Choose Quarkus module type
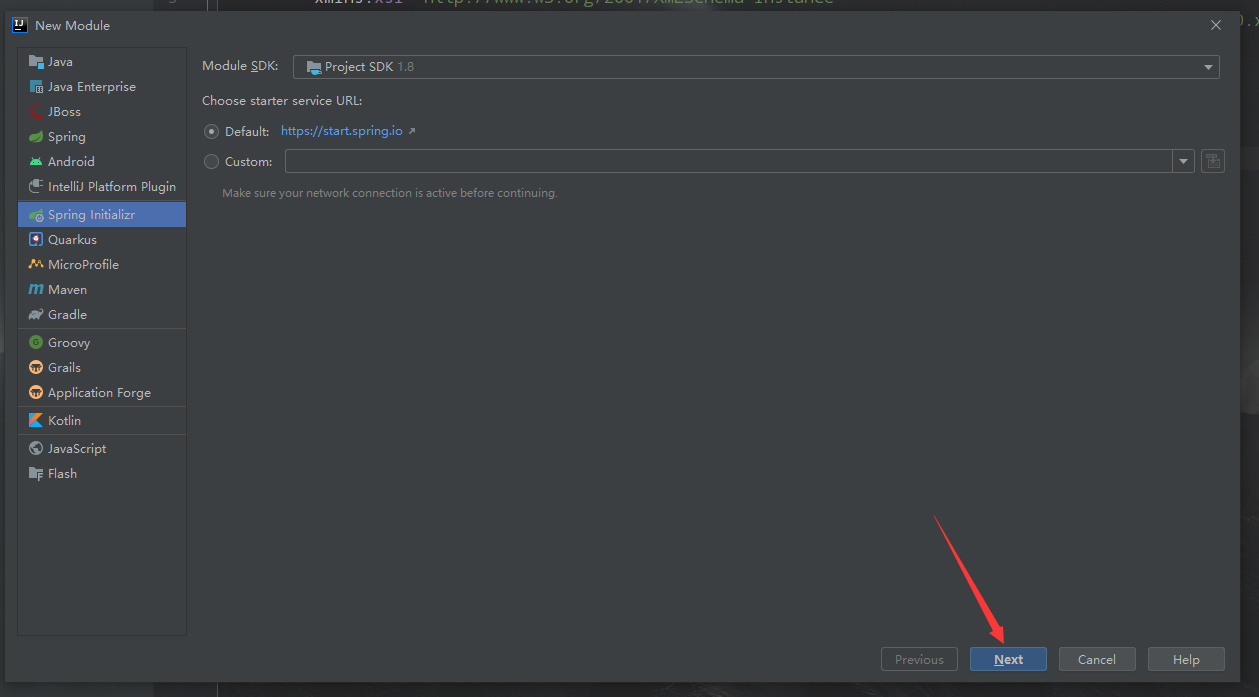 tap(102, 240)
